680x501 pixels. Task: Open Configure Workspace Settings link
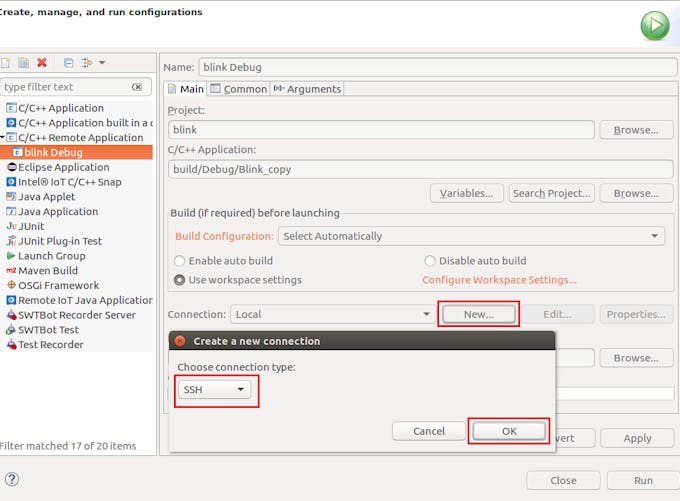click(x=499, y=280)
